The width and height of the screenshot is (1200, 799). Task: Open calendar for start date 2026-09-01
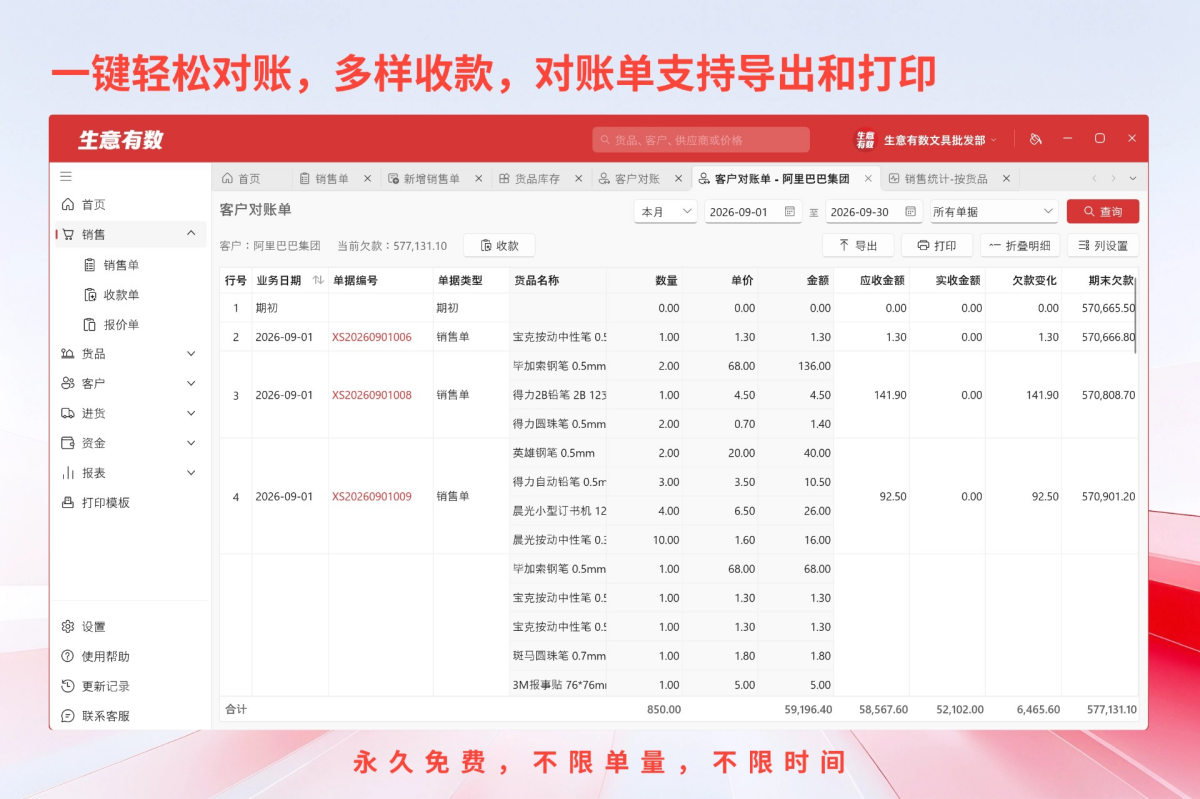tap(790, 212)
